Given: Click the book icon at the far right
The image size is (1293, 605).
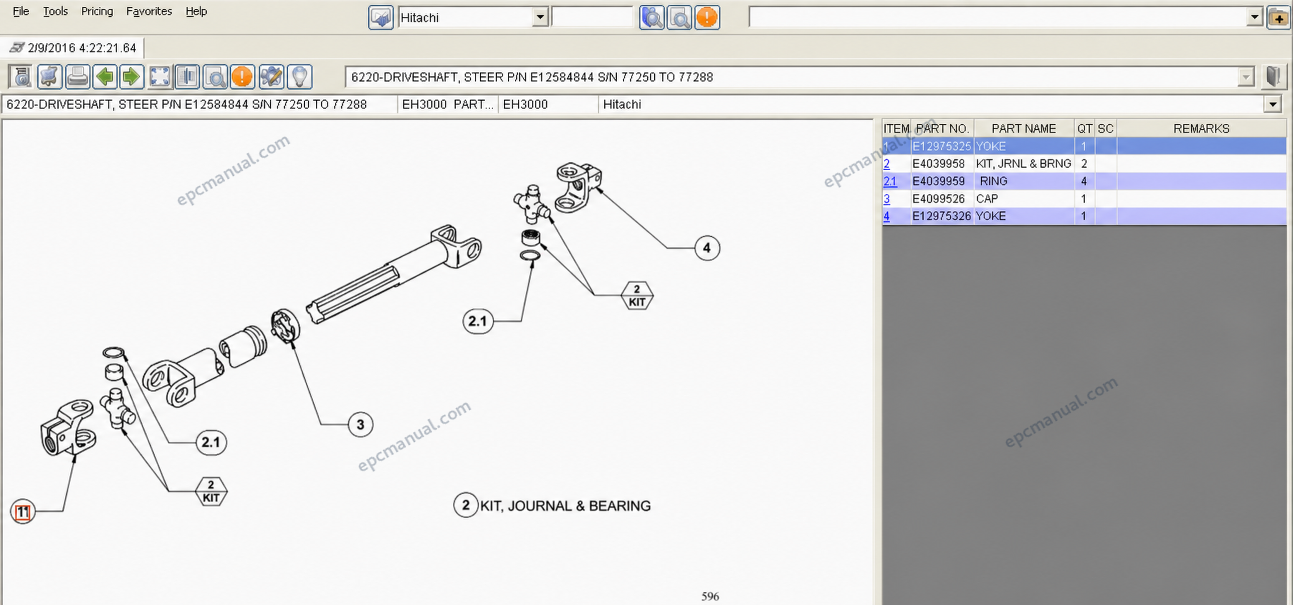Looking at the screenshot, I should point(1273,77).
